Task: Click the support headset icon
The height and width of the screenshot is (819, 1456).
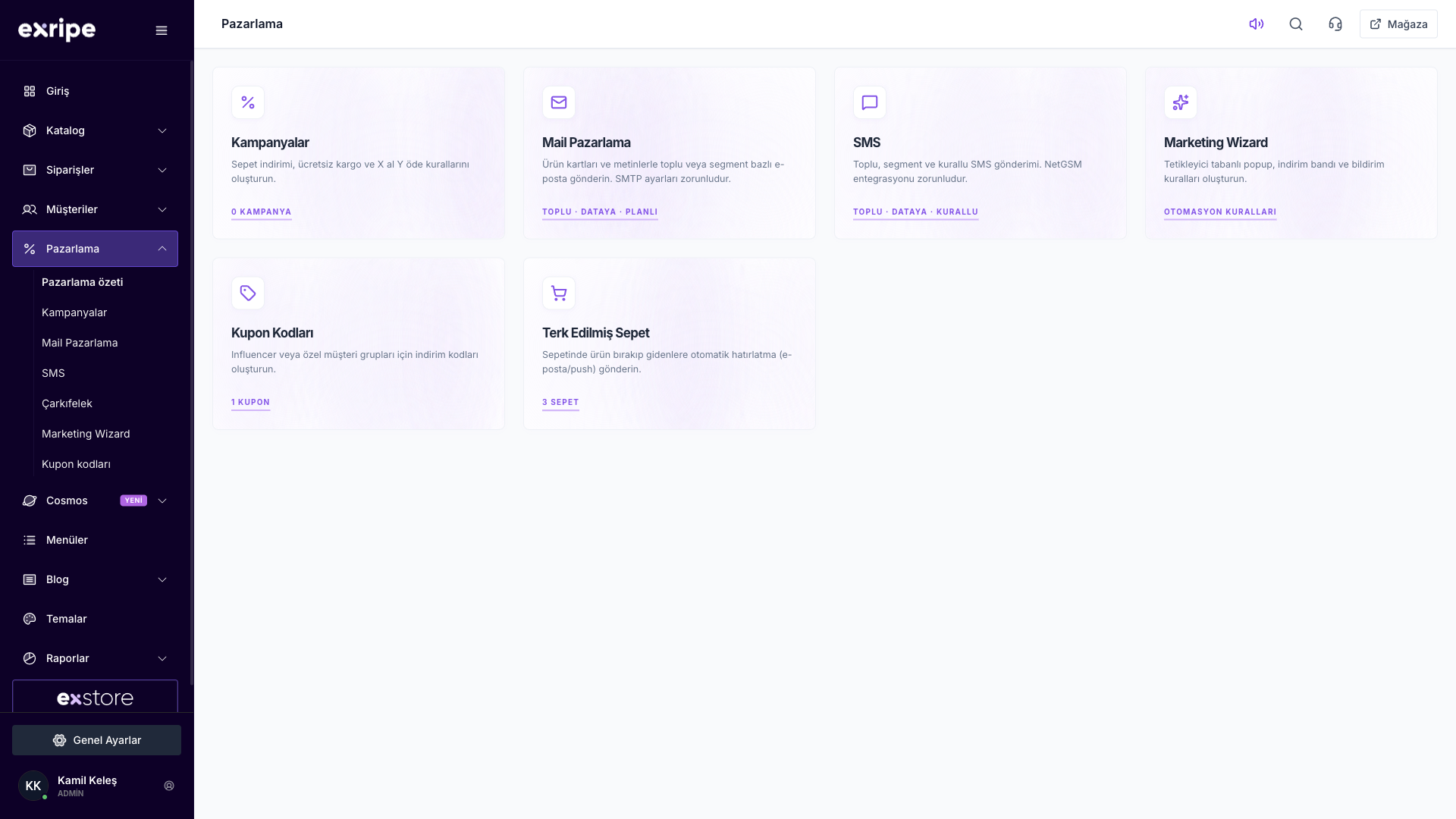Action: (x=1335, y=24)
